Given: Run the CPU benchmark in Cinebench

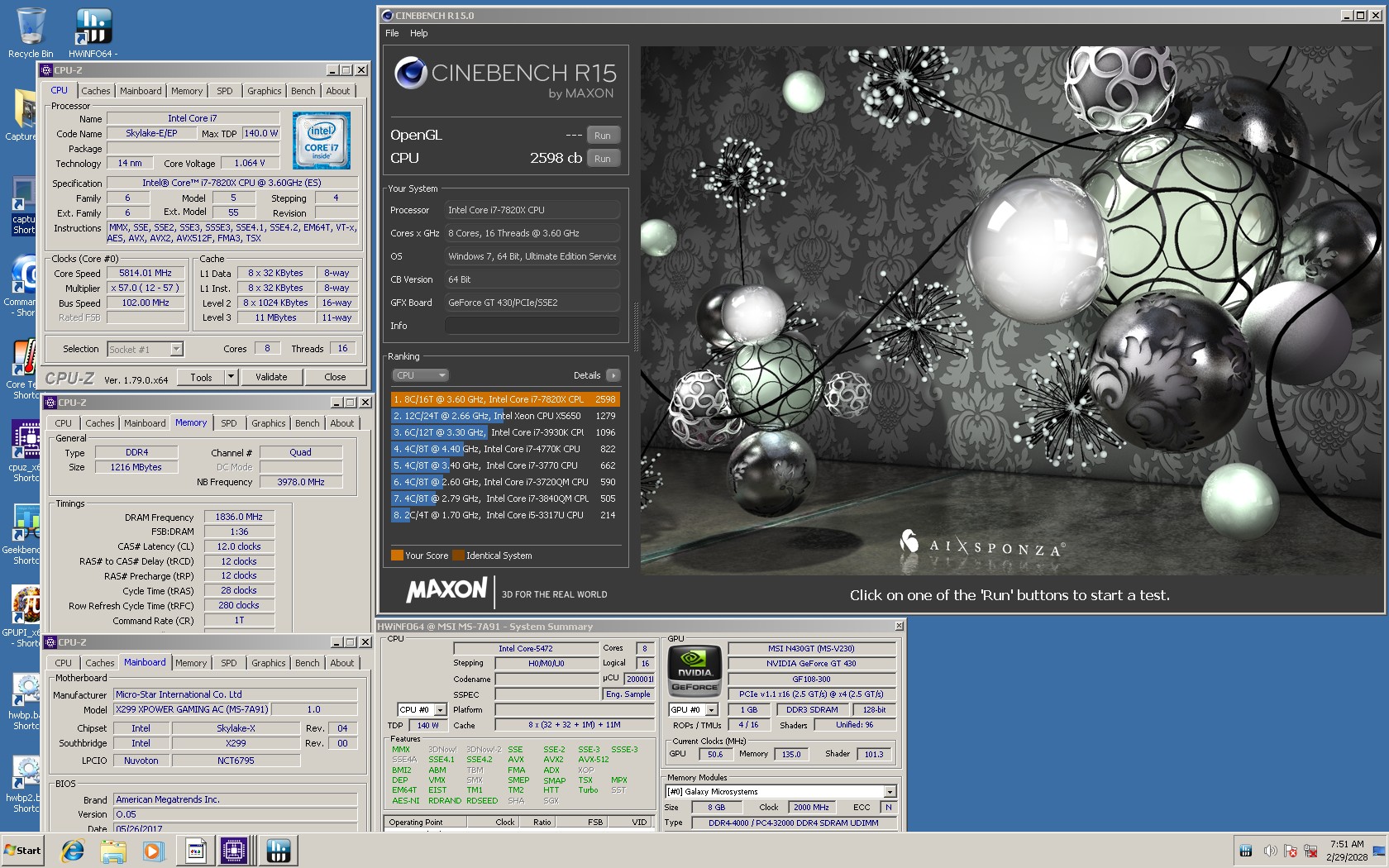Looking at the screenshot, I should 603,159.
